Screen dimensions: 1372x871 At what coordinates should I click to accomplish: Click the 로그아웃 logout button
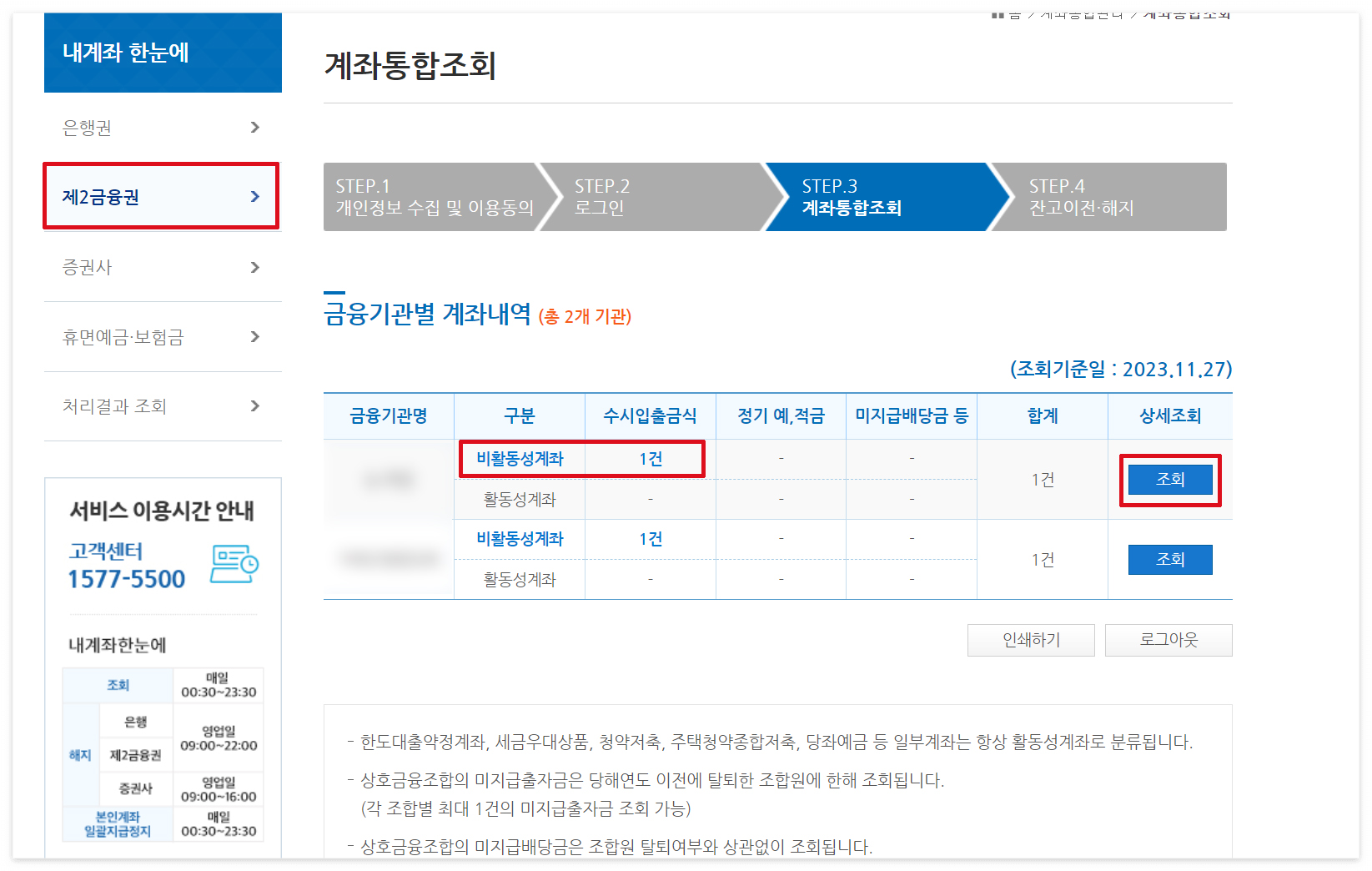(x=1168, y=640)
